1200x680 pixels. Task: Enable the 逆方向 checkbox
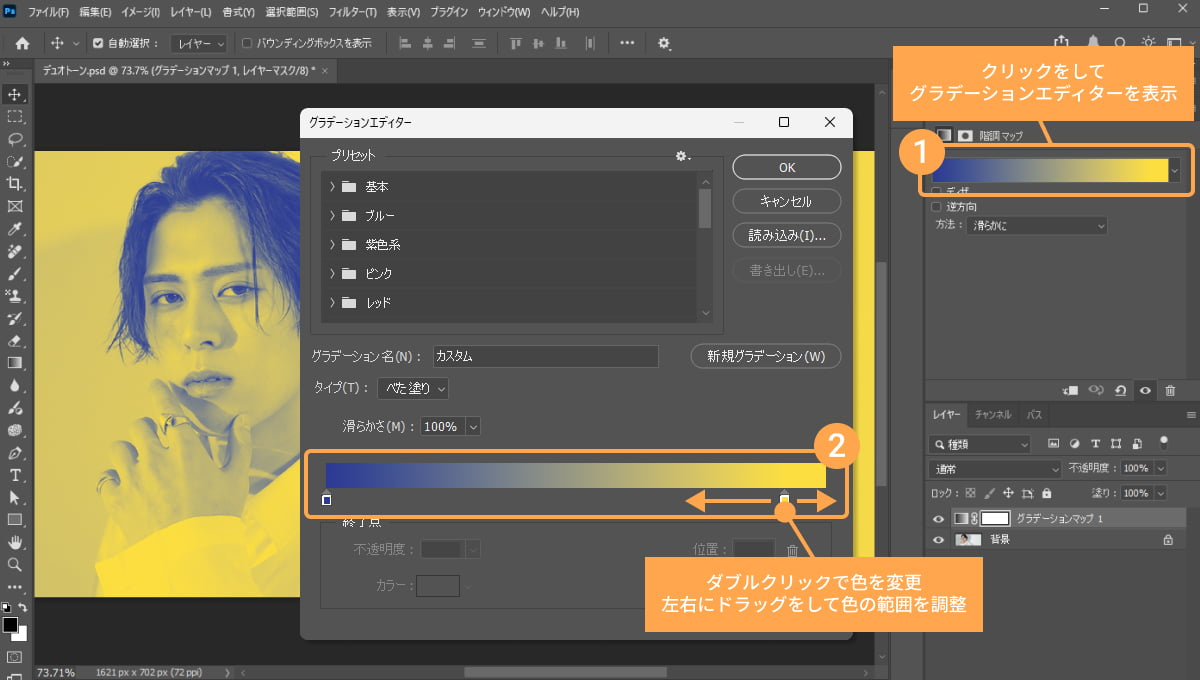click(x=938, y=206)
